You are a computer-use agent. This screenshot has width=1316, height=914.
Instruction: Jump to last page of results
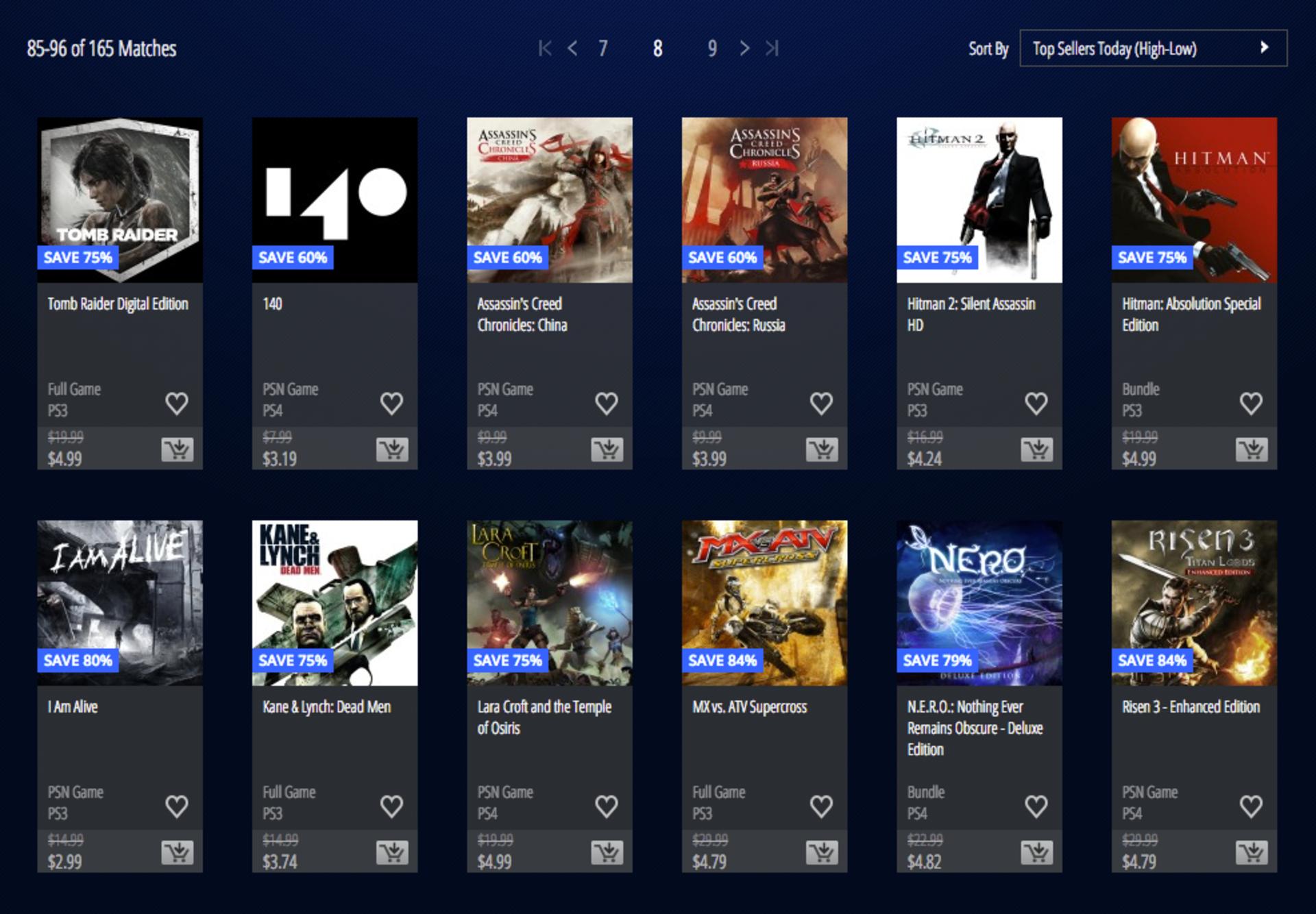point(772,48)
